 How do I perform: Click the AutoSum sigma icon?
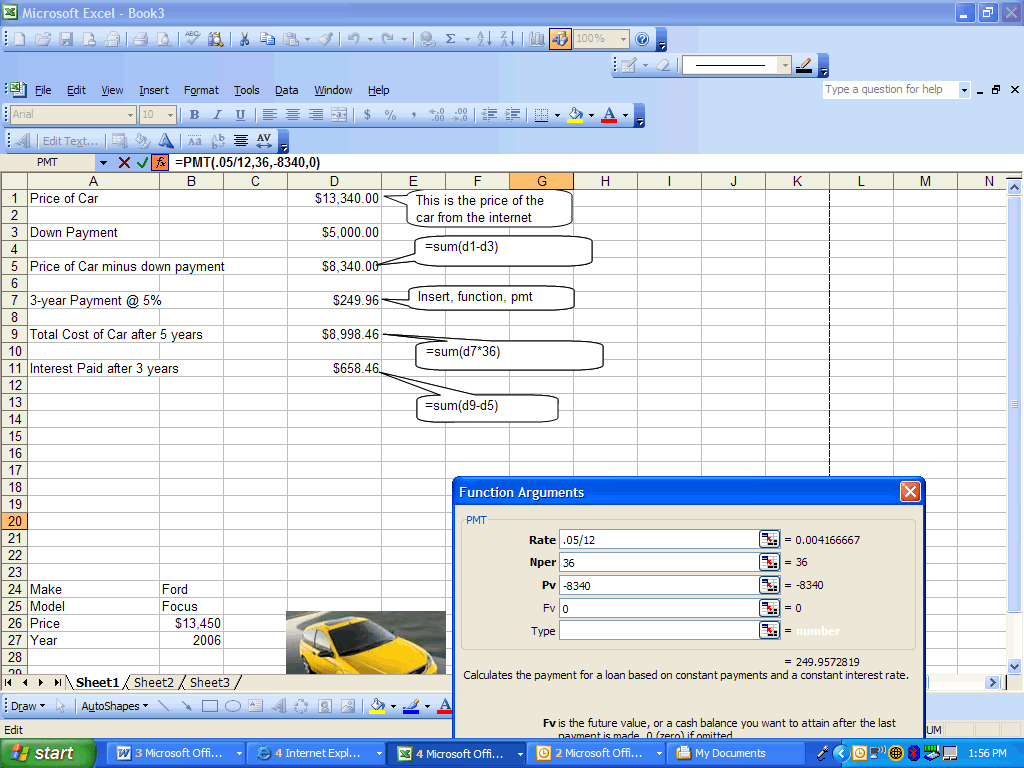pyautogui.click(x=451, y=39)
